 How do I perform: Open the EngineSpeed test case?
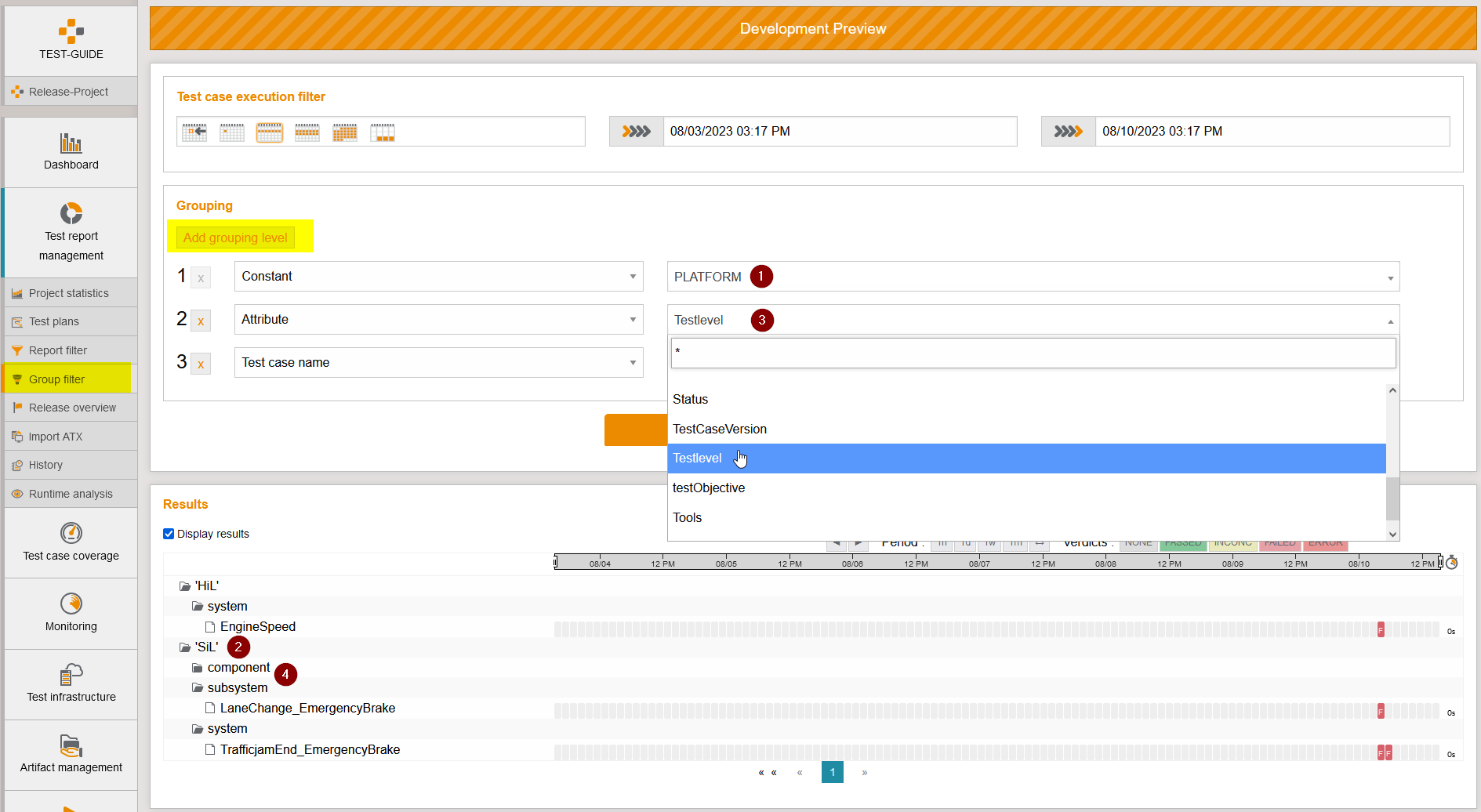[259, 626]
